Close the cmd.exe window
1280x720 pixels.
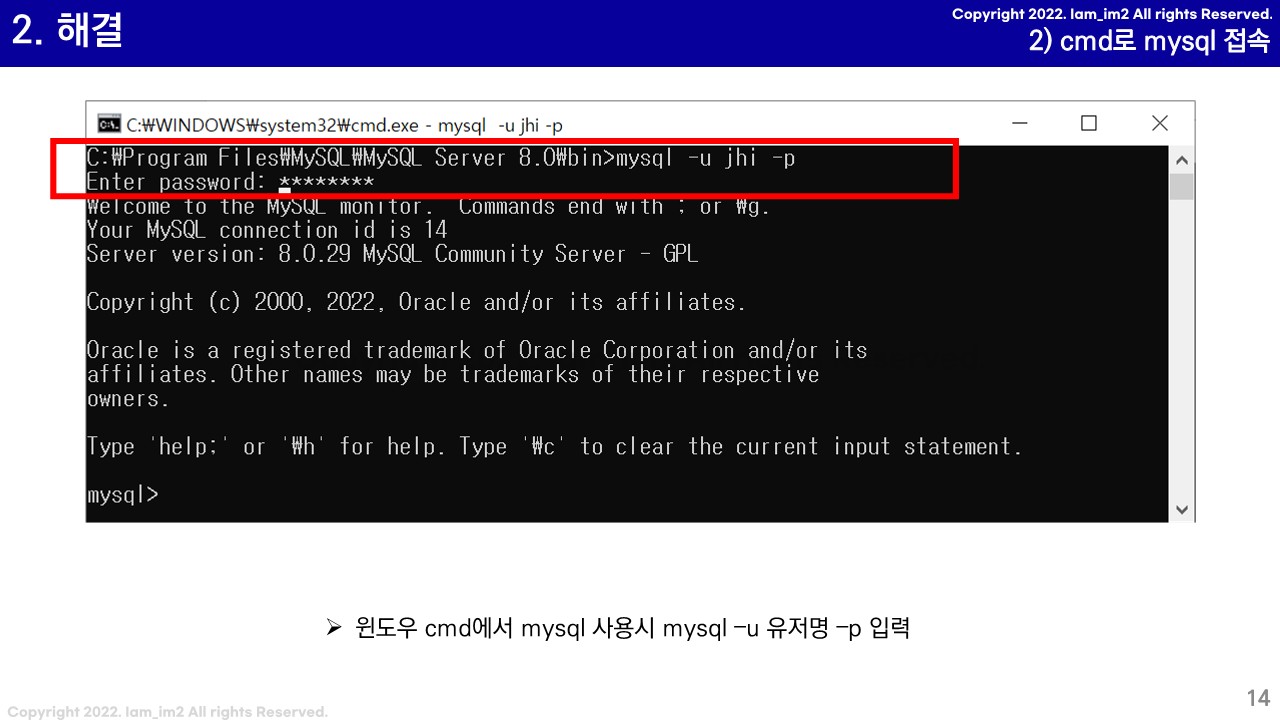(x=1159, y=123)
